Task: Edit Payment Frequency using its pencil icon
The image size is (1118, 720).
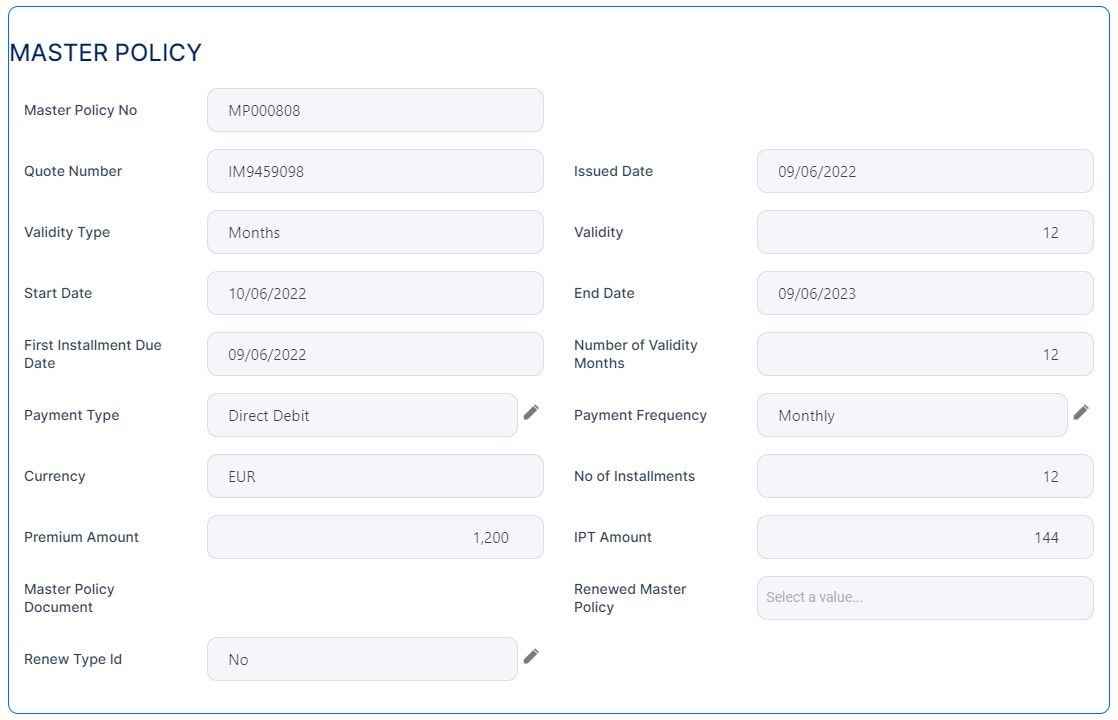Action: [1081, 412]
